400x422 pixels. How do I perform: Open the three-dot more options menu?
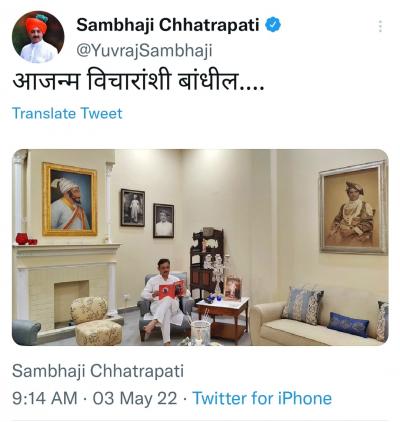point(380,26)
